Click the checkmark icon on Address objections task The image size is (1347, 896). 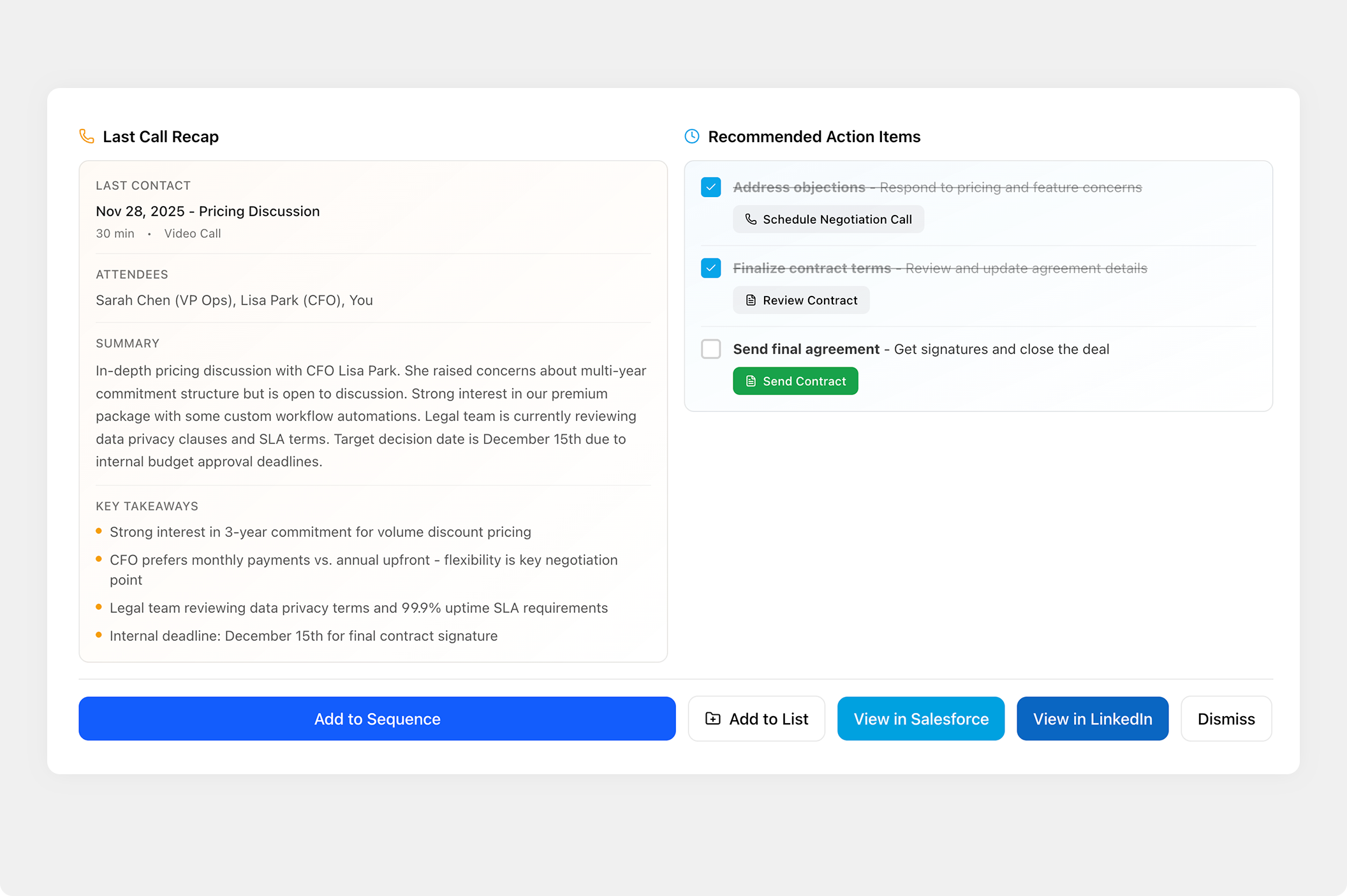pyautogui.click(x=710, y=187)
